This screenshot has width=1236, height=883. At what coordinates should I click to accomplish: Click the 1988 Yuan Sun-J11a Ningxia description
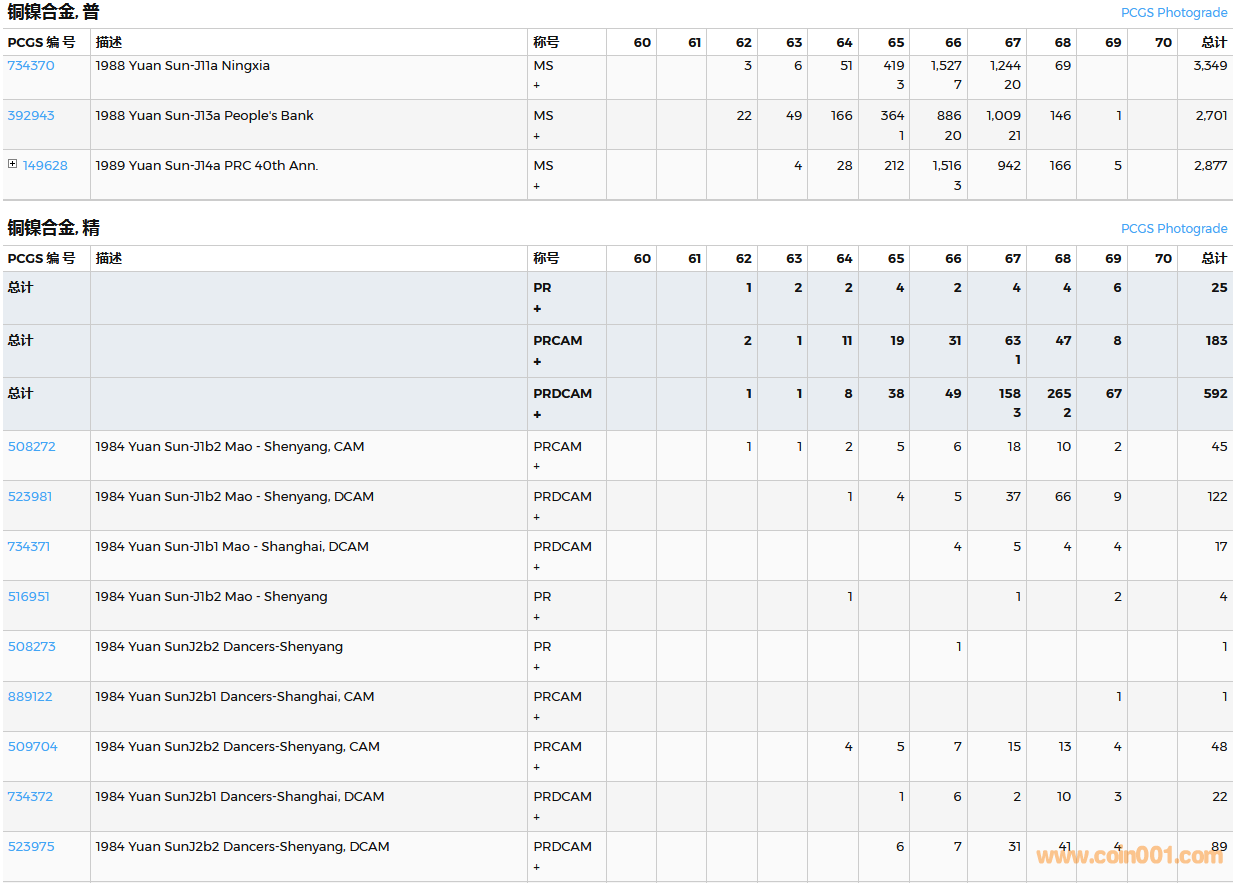click(182, 66)
